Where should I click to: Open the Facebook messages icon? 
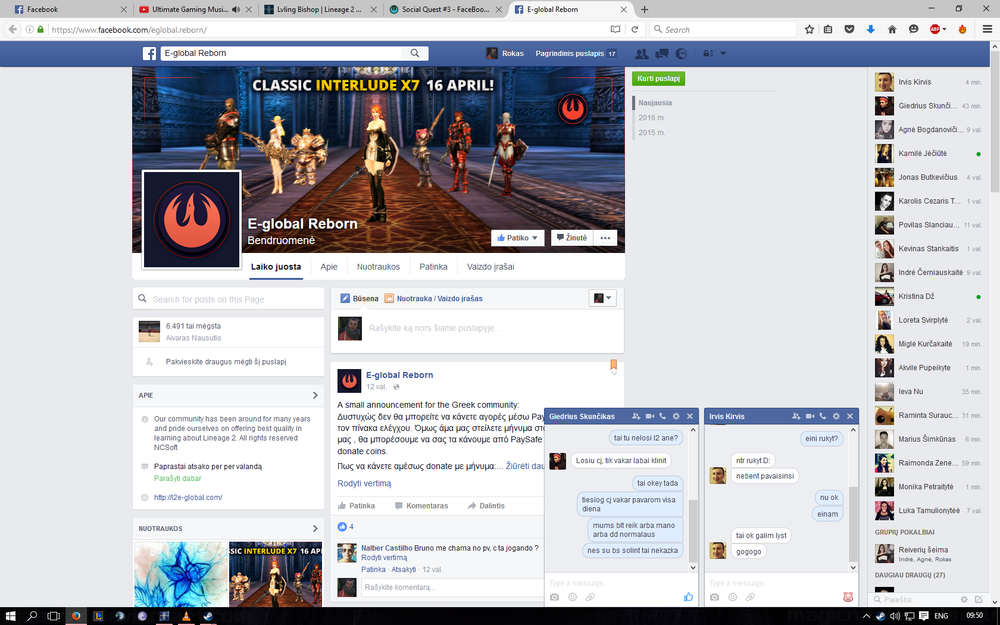(x=660, y=53)
